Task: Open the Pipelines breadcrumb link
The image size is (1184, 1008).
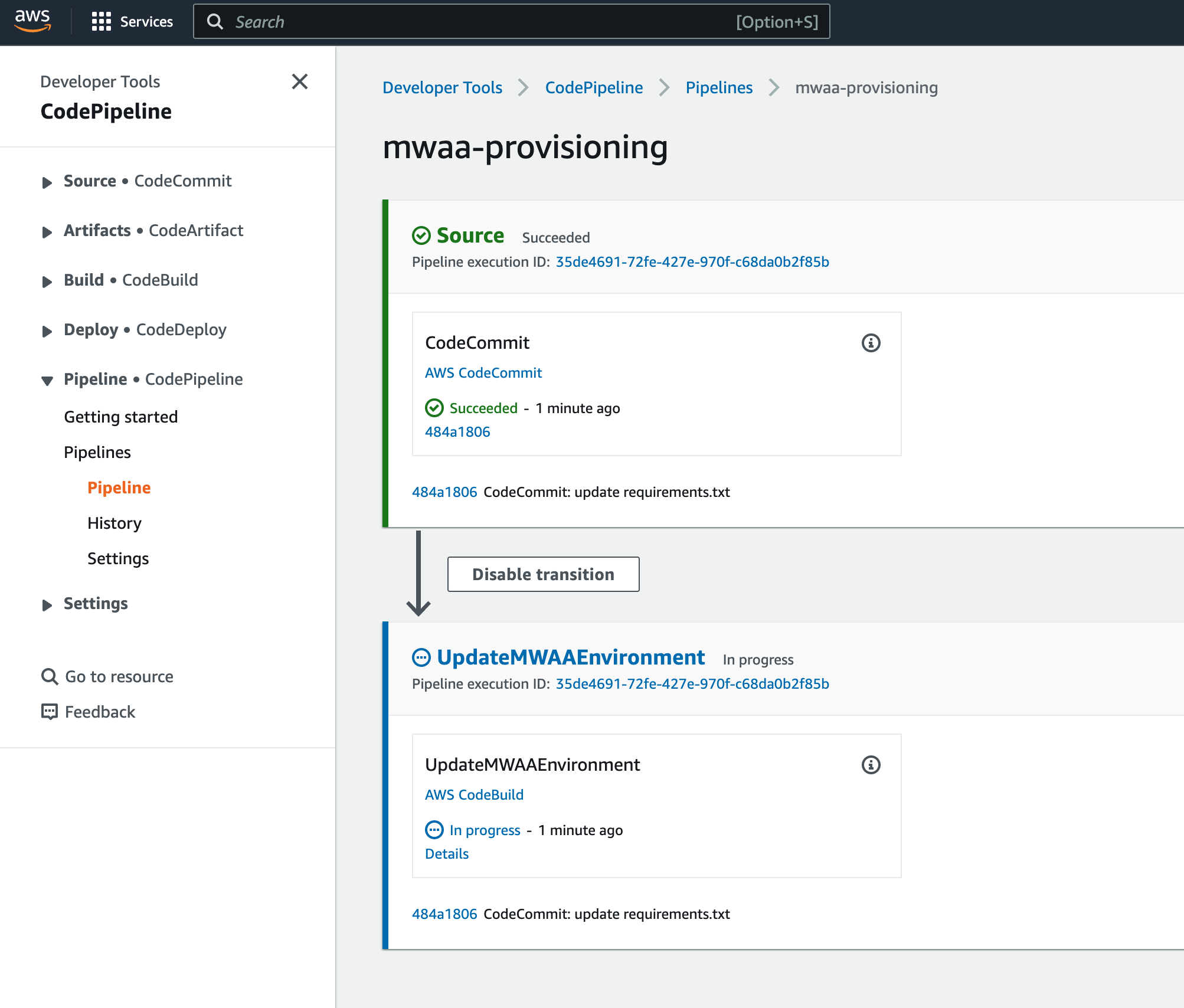Action: point(719,87)
